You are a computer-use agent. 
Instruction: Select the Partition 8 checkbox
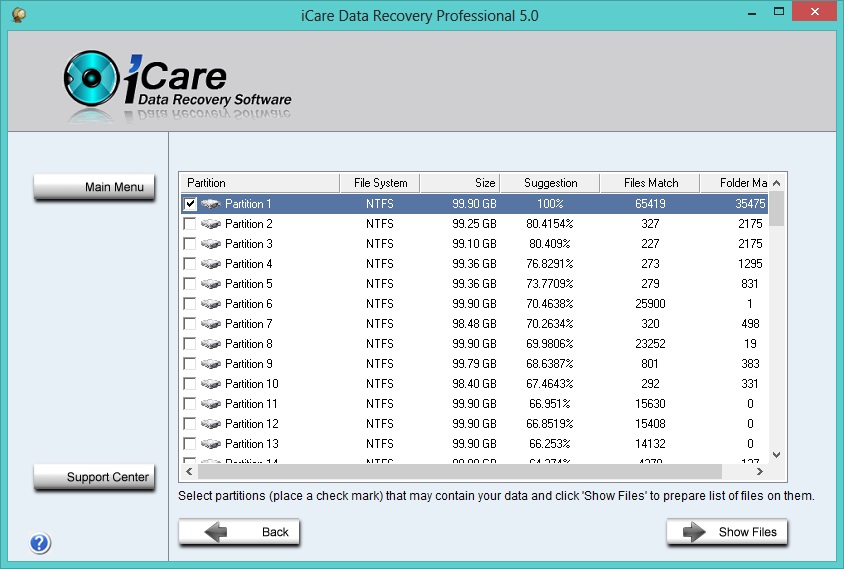coord(190,343)
